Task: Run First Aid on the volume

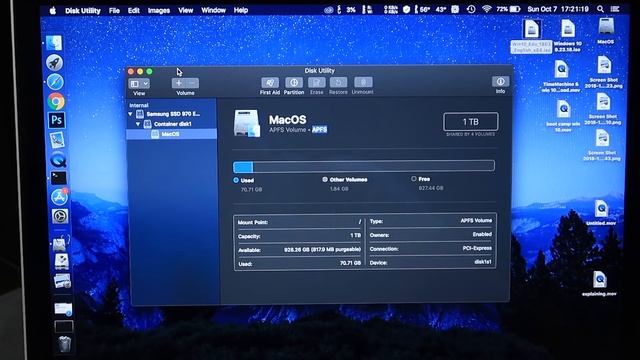Action: 270,83
